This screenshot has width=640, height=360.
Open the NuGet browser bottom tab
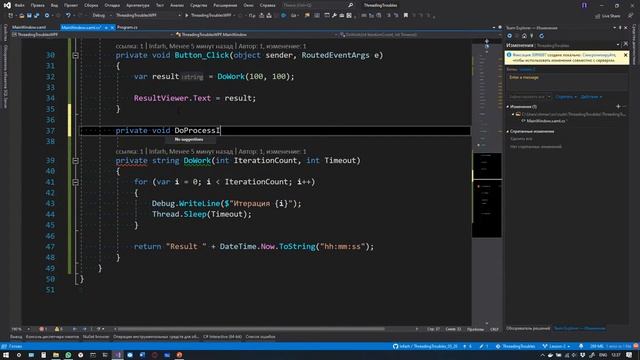point(96,337)
